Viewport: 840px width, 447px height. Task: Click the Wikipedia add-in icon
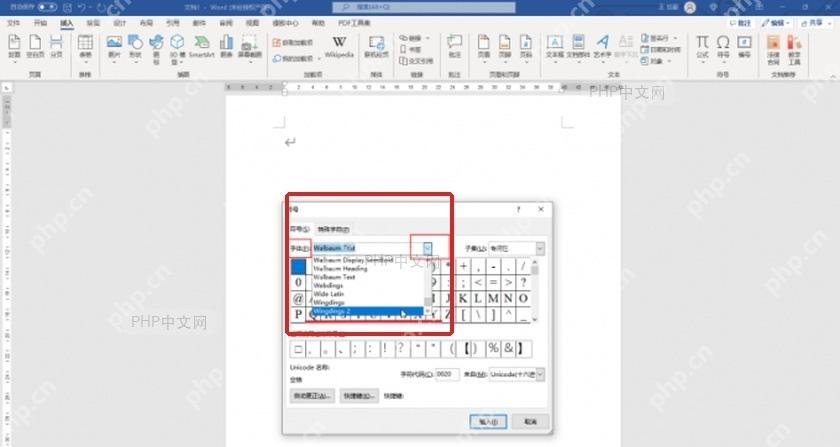click(x=339, y=47)
